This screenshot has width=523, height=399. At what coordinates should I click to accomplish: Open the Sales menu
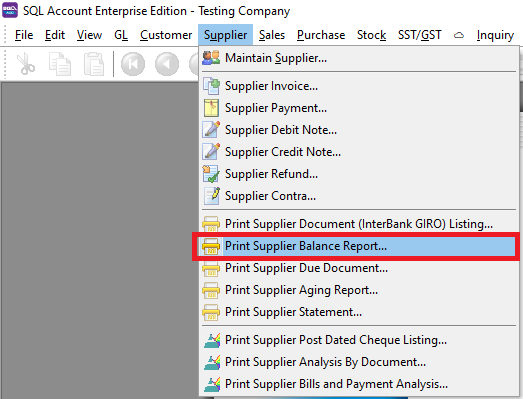[272, 35]
